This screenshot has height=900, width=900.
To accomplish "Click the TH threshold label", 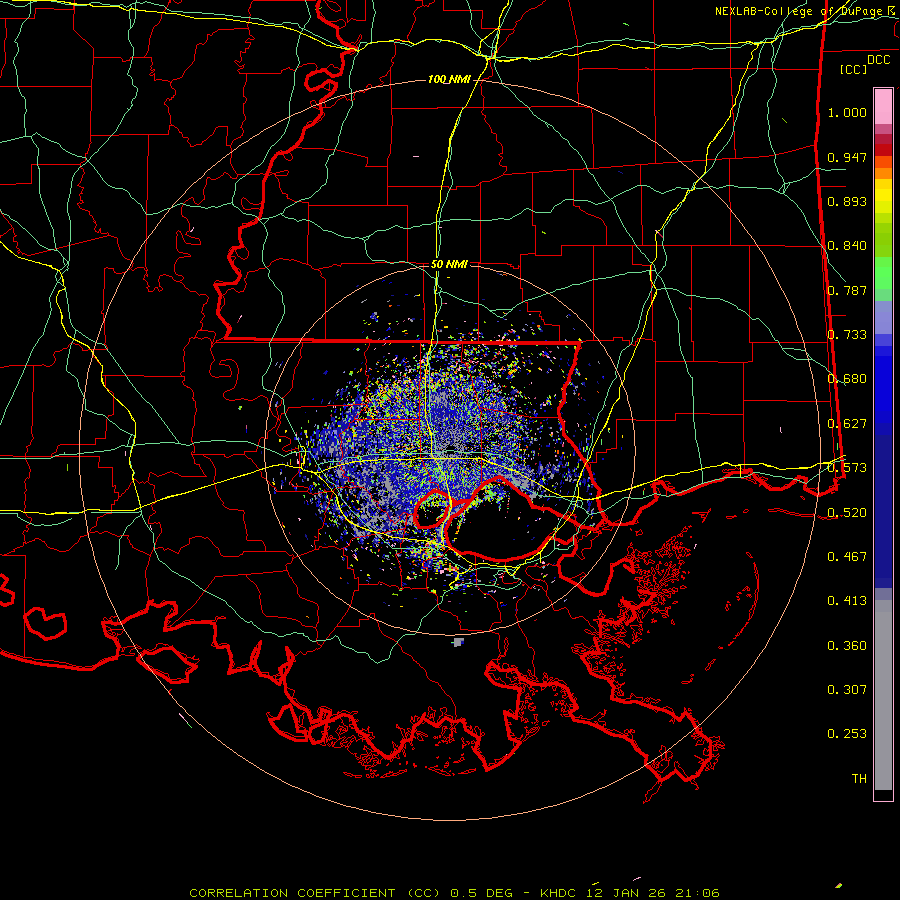I will tap(859, 779).
